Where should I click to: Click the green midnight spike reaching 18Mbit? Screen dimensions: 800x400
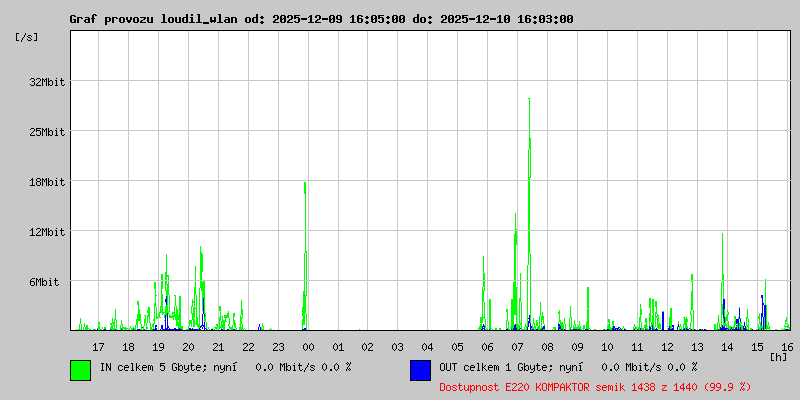coord(305,255)
